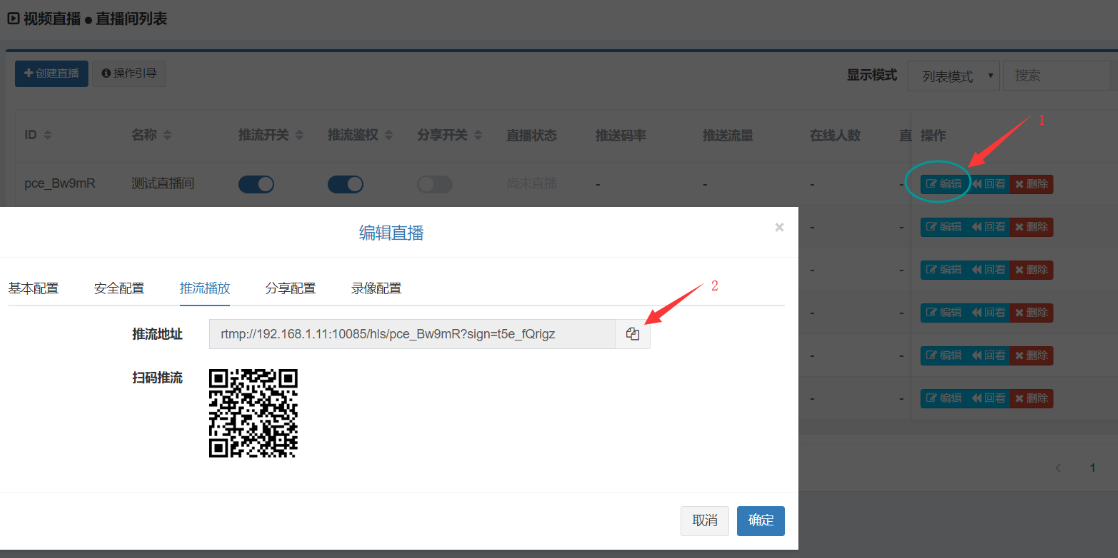Image resolution: width=1118 pixels, height=558 pixels.
Task: Click the play icon beside 视频直播 heading
Action: [x=13, y=19]
